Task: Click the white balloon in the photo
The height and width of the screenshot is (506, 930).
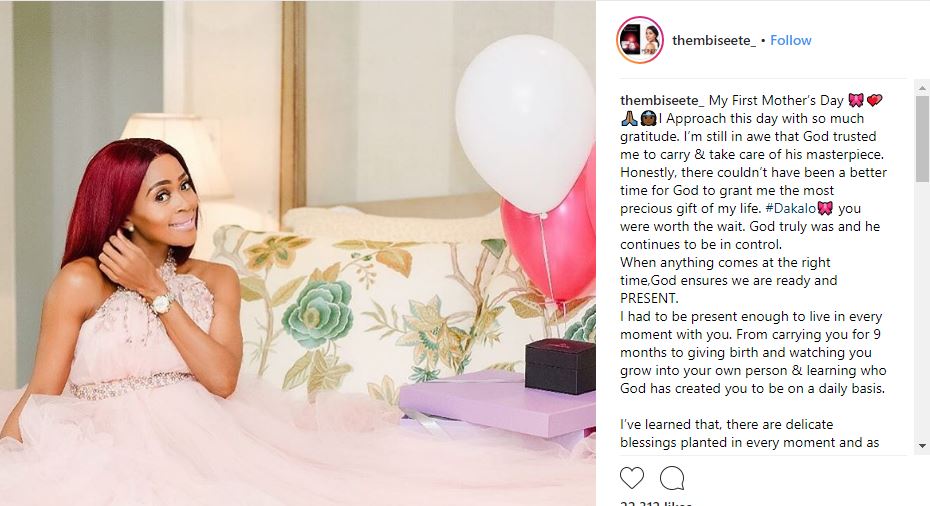Action: pyautogui.click(x=525, y=123)
